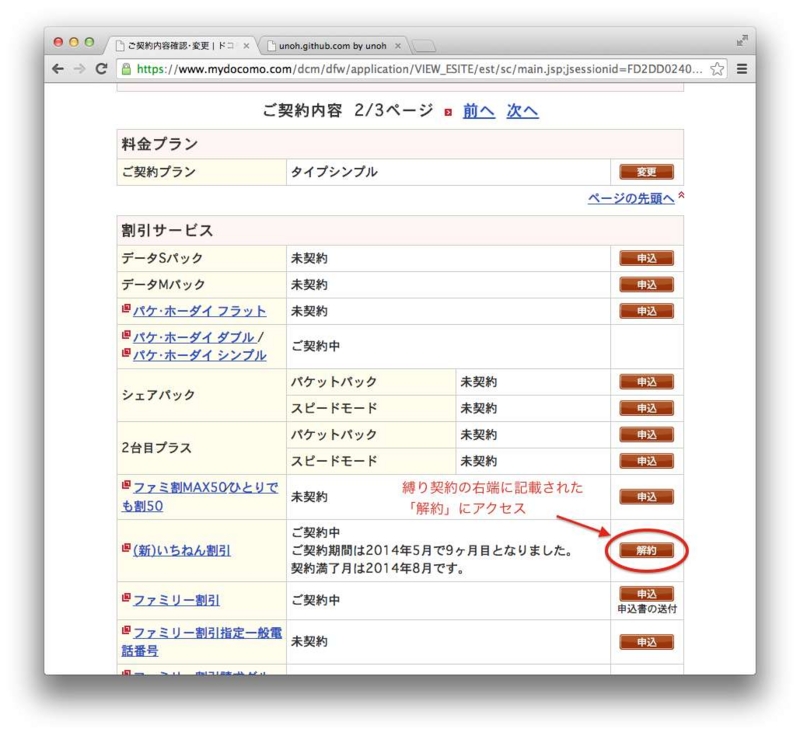Click the red icon beside ファミリー割引
Image resolution: width=800 pixels, height=736 pixels.
(126, 598)
